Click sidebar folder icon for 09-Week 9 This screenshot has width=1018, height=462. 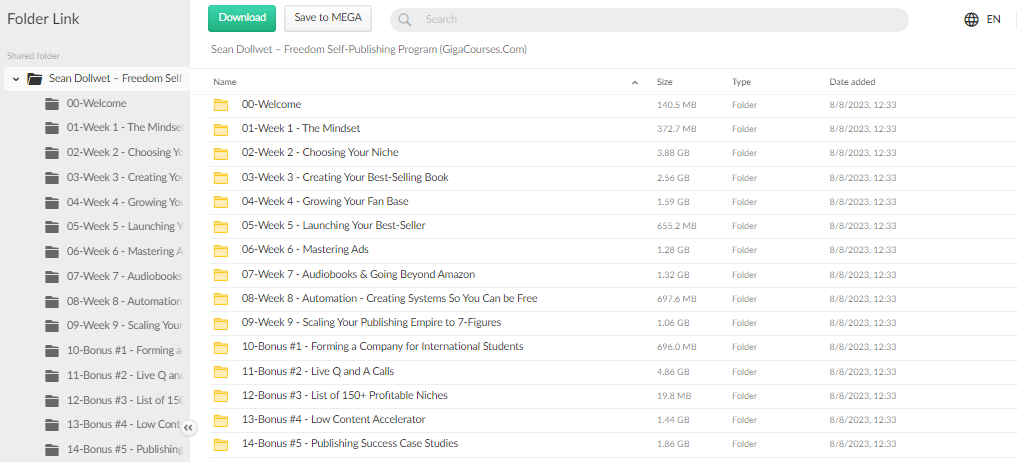click(x=52, y=325)
